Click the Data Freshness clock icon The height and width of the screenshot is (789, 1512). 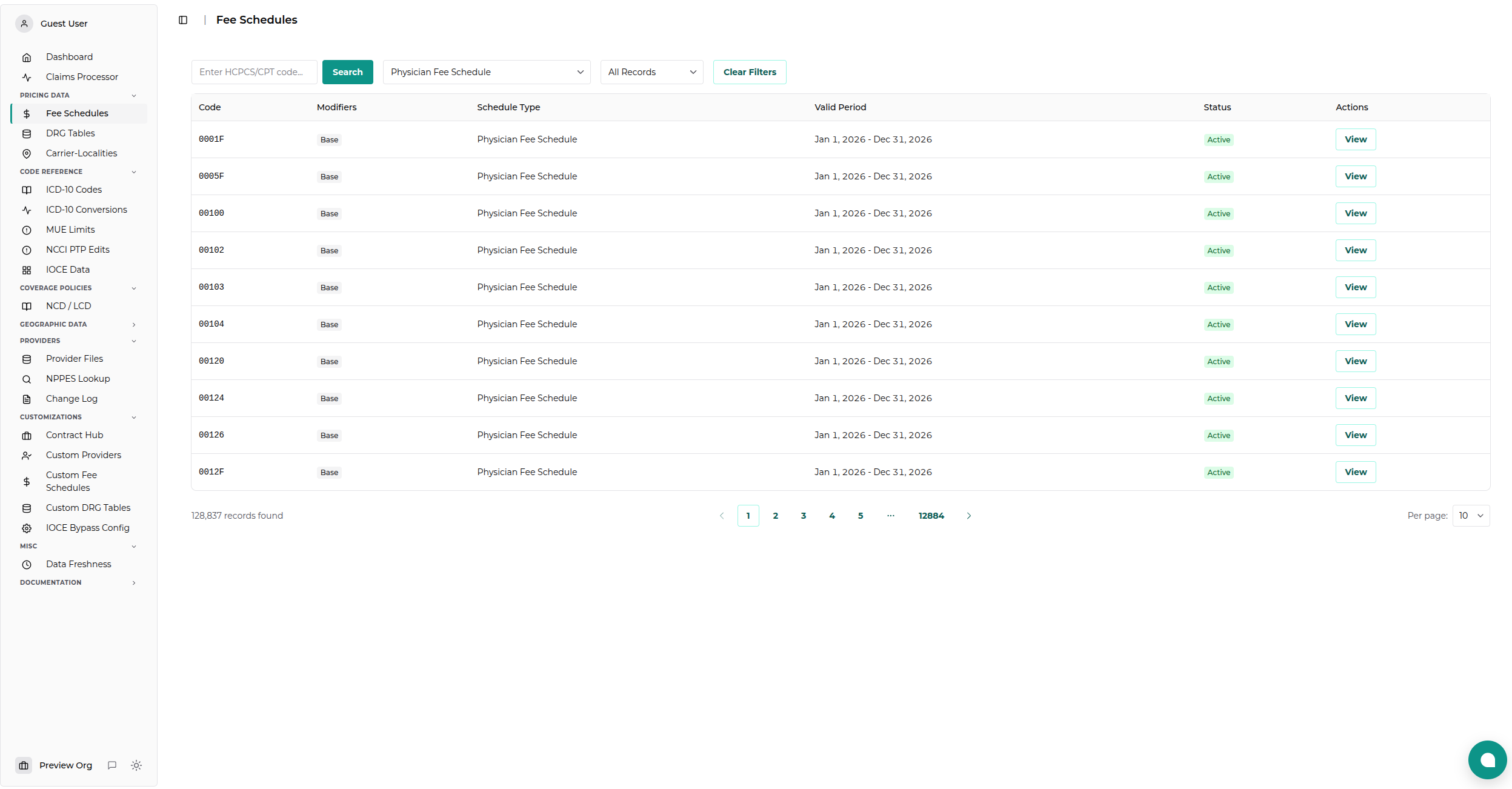[27, 565]
